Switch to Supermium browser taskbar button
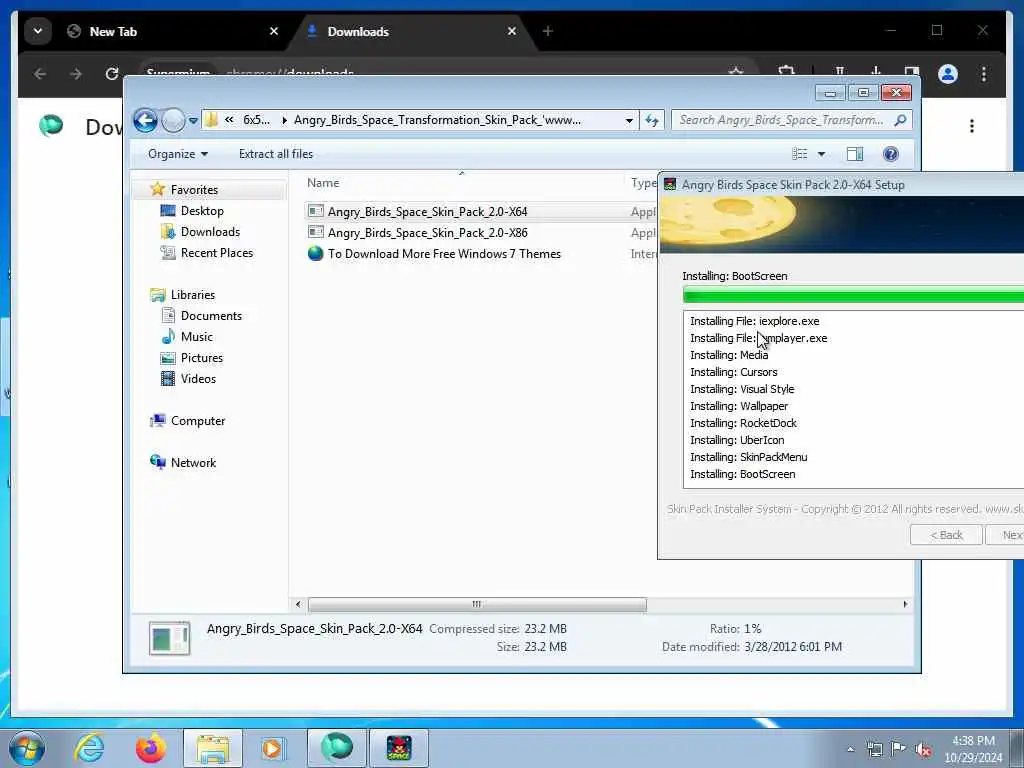1024x768 pixels. 336,748
